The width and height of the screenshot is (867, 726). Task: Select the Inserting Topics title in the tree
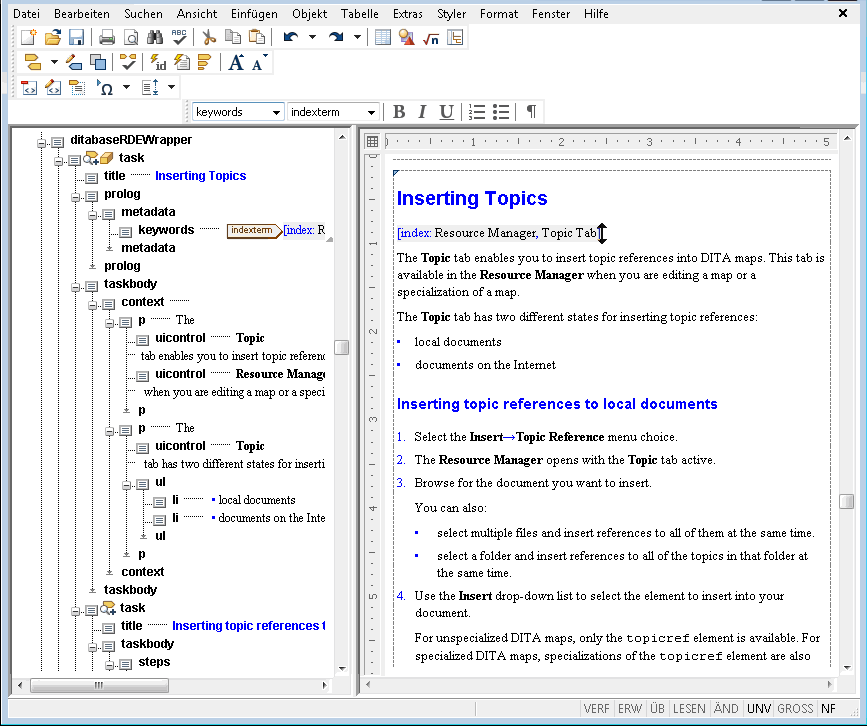pyautogui.click(x=201, y=176)
